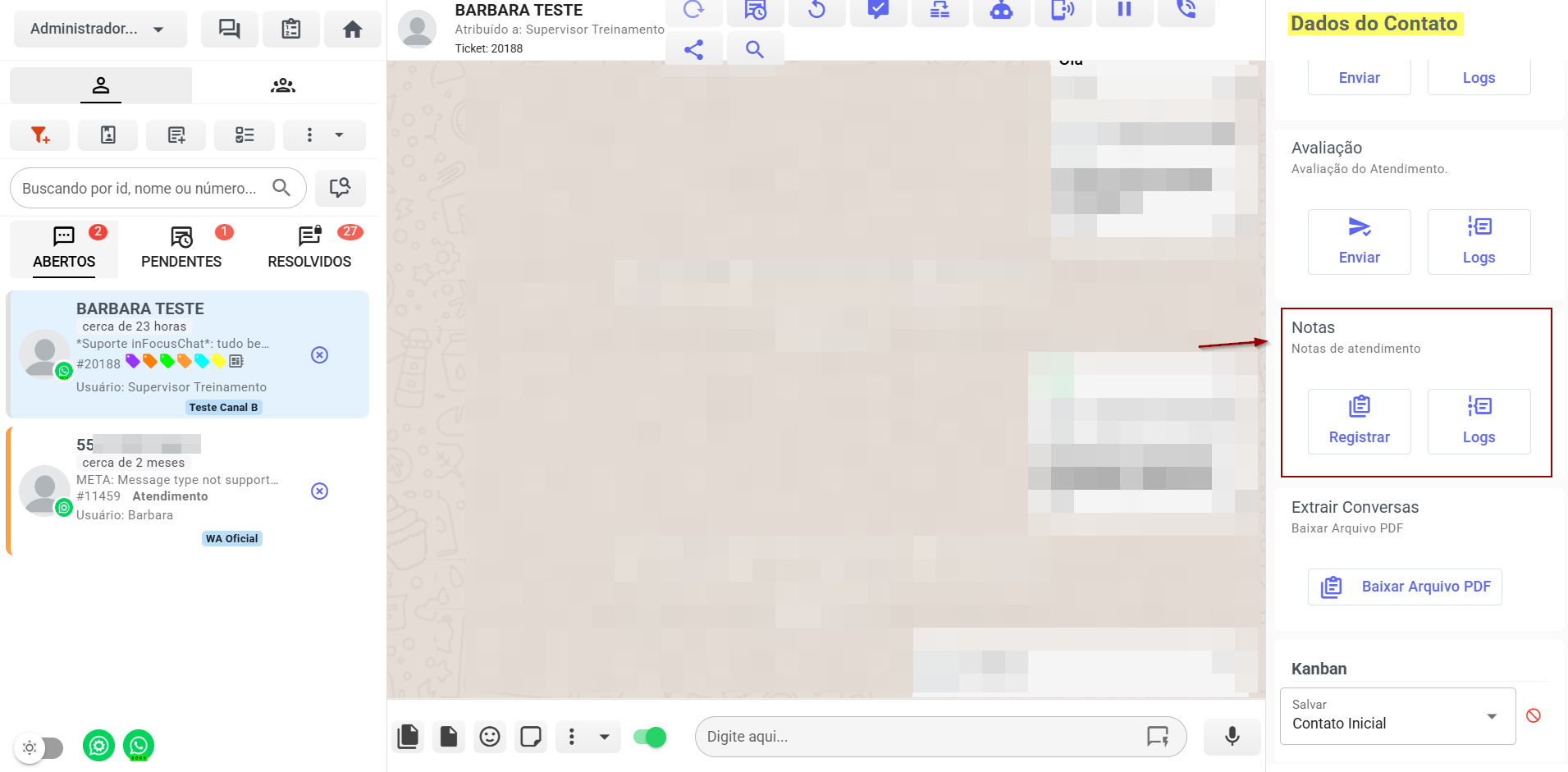
Task: Click the share icon in chat header
Action: tap(693, 50)
